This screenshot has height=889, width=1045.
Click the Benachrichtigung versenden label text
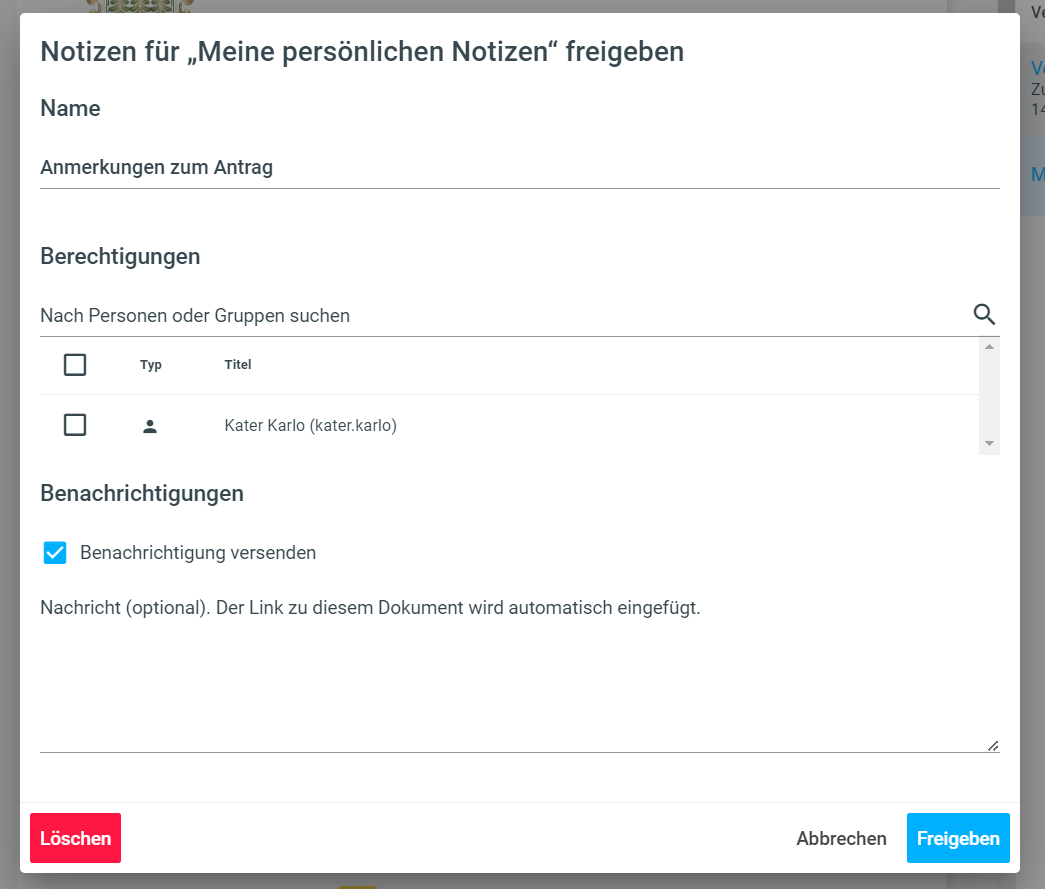[x=198, y=553]
